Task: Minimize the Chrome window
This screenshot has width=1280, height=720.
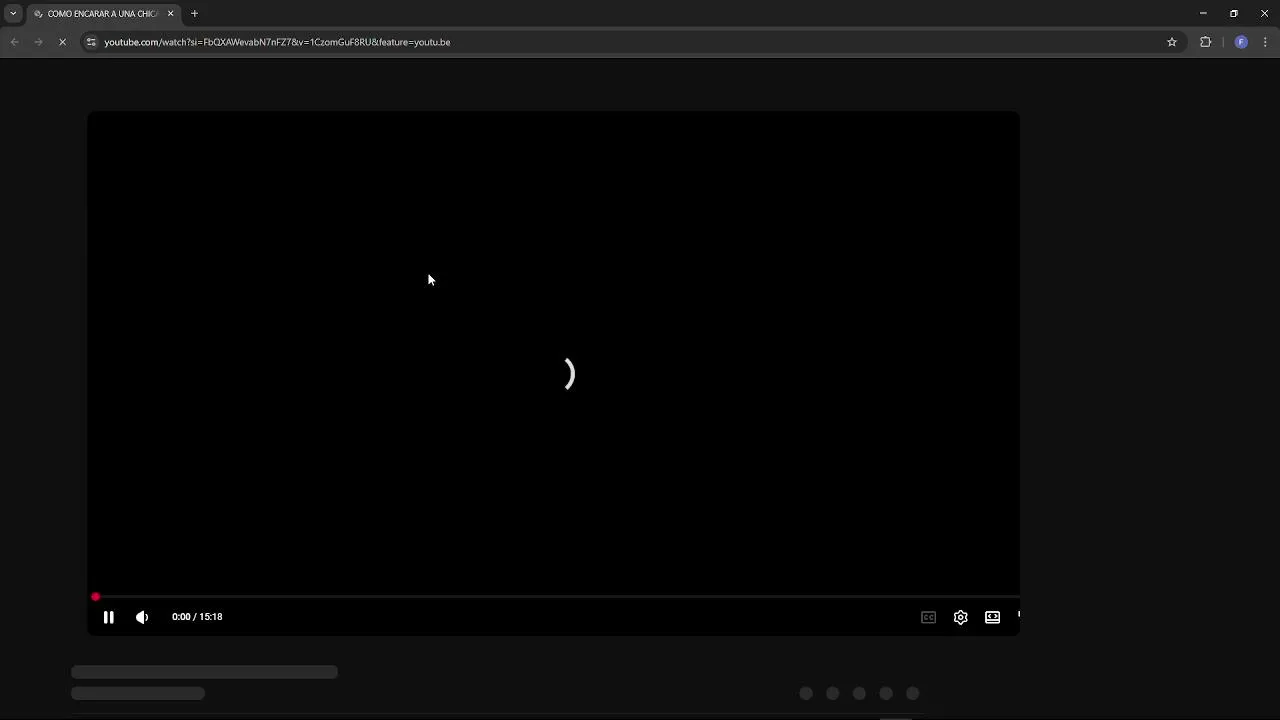Action: coord(1203,13)
